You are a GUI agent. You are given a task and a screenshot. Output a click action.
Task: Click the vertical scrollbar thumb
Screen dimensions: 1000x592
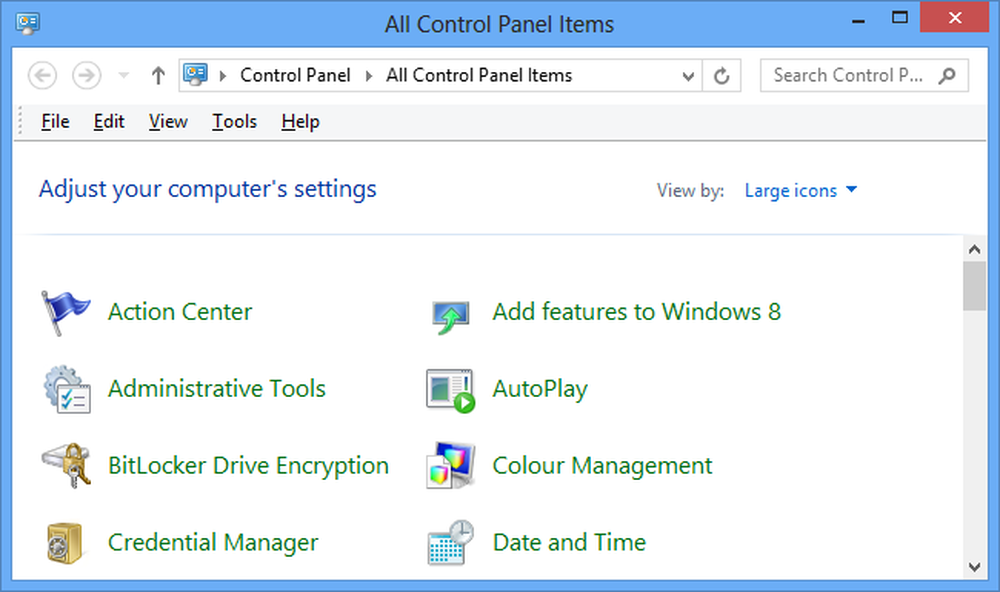pyautogui.click(x=974, y=286)
